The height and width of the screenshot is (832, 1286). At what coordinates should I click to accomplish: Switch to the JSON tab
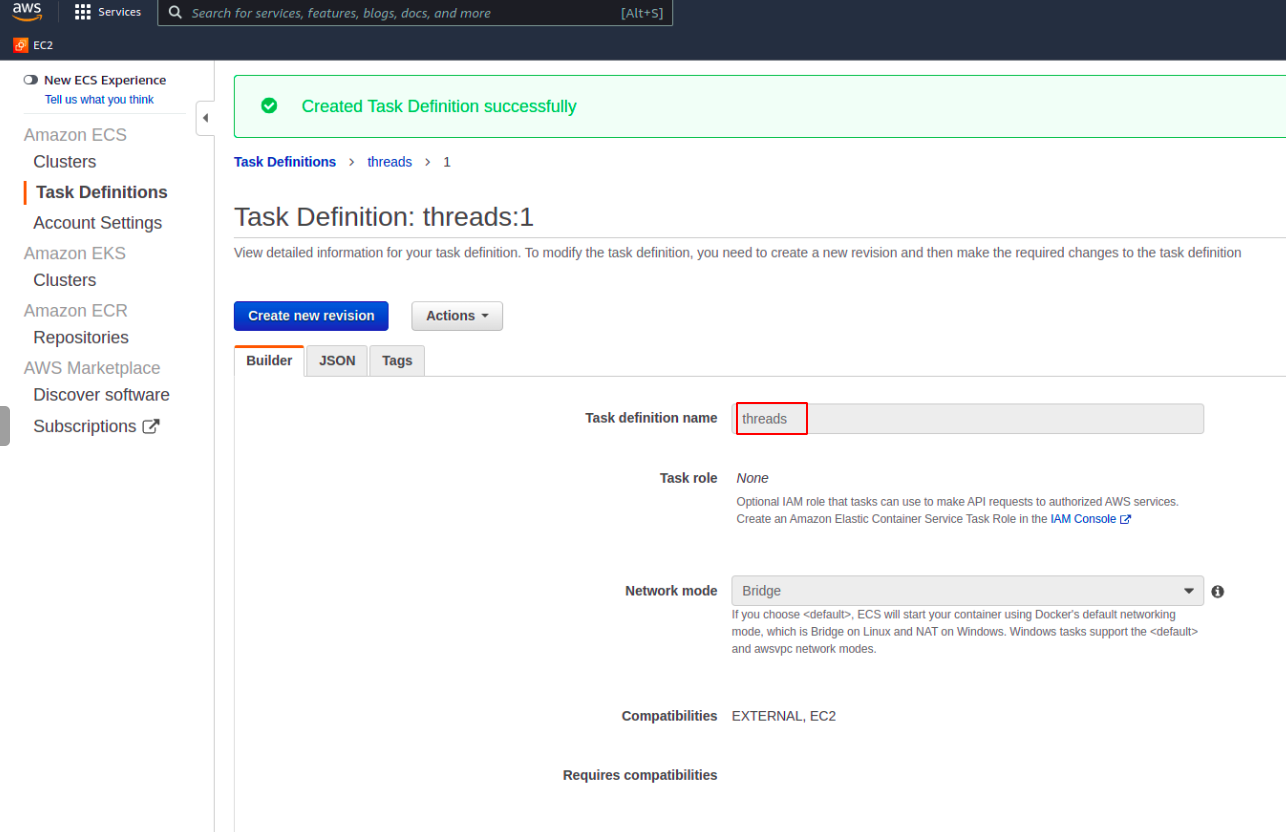click(x=337, y=360)
